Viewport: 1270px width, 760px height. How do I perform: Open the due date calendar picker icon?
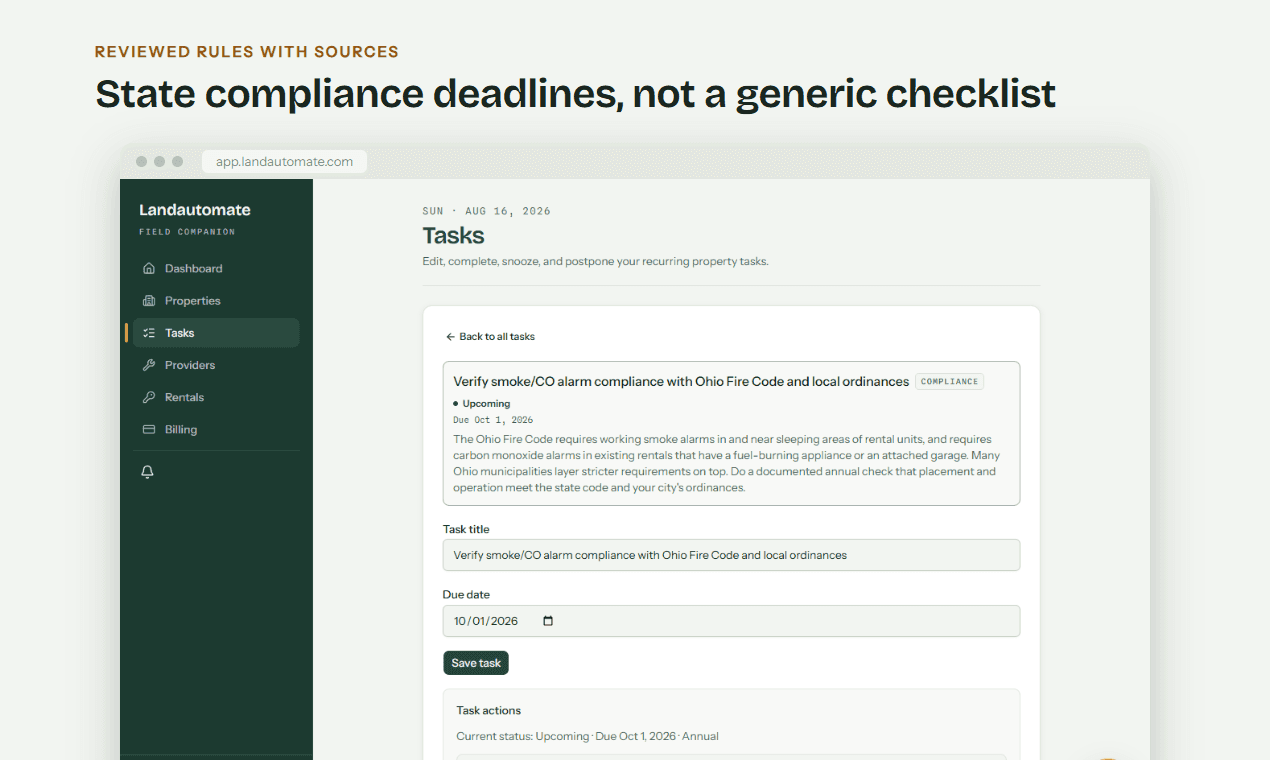pyautogui.click(x=548, y=621)
